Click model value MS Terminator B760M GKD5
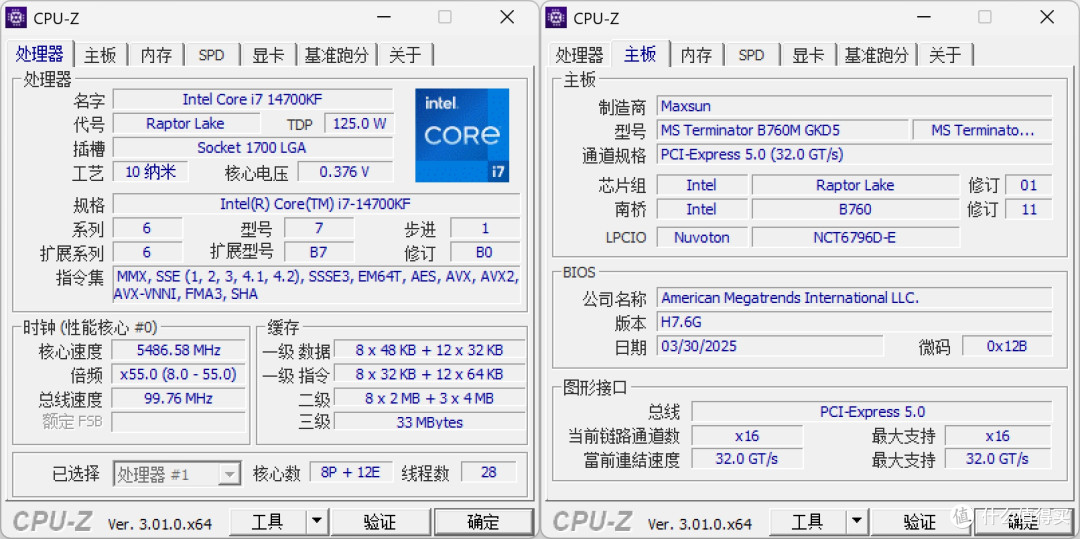 [782, 130]
